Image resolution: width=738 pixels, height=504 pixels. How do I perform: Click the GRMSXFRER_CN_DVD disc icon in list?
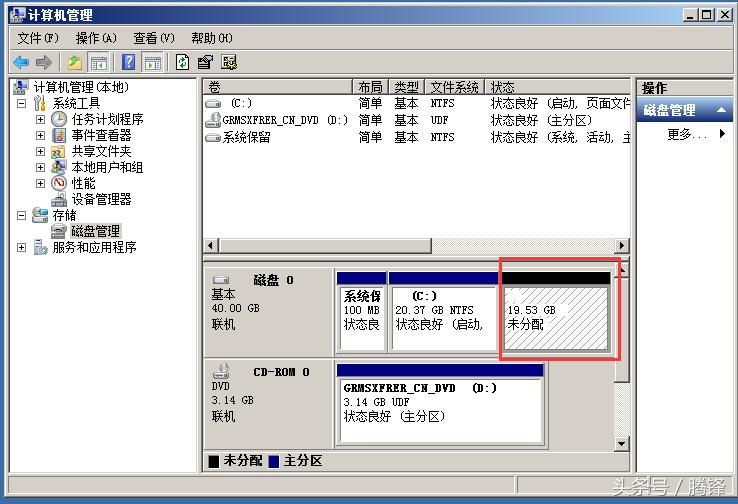coord(213,120)
